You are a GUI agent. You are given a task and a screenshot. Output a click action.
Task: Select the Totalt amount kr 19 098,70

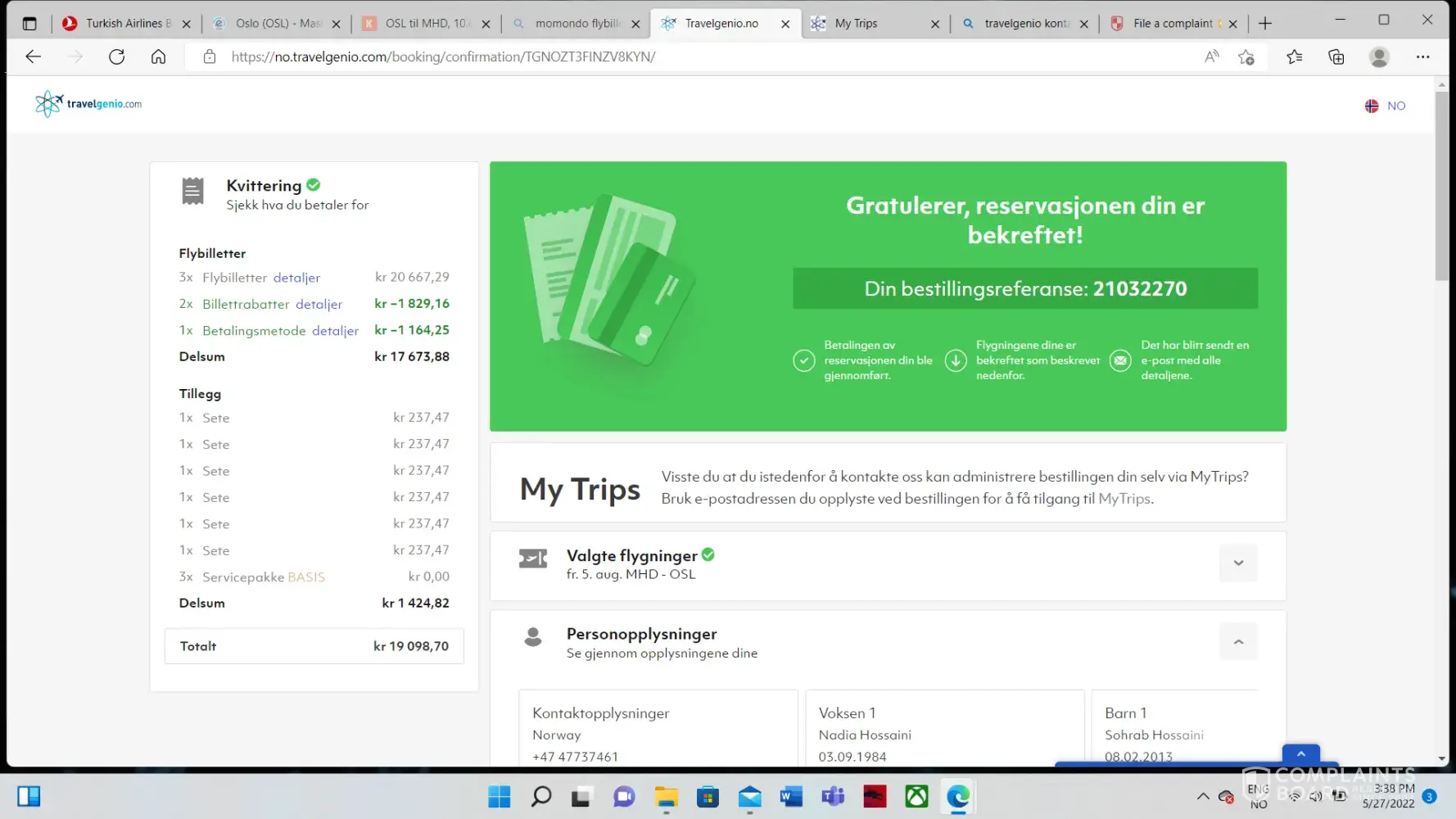click(x=411, y=646)
